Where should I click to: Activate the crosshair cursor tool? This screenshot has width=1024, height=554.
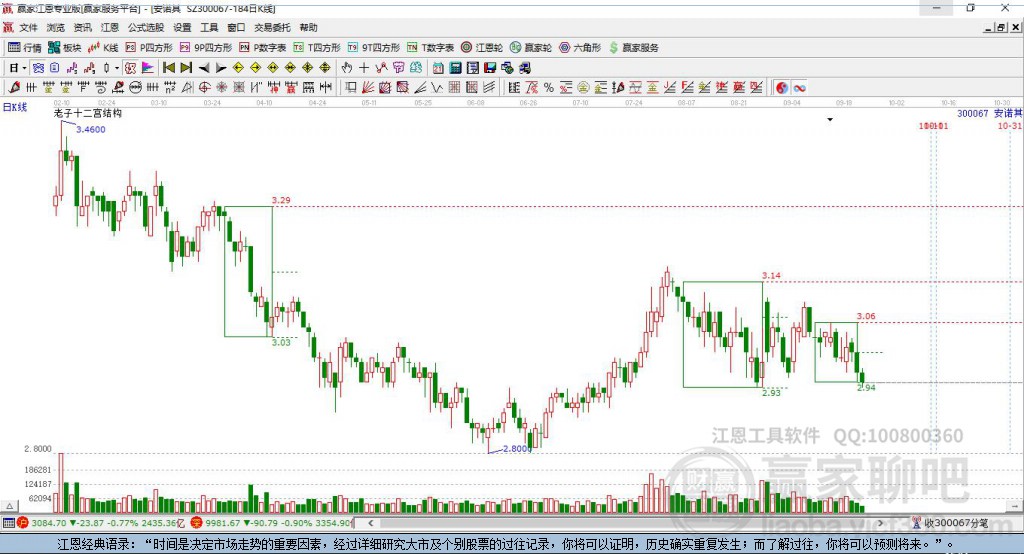coord(364,67)
